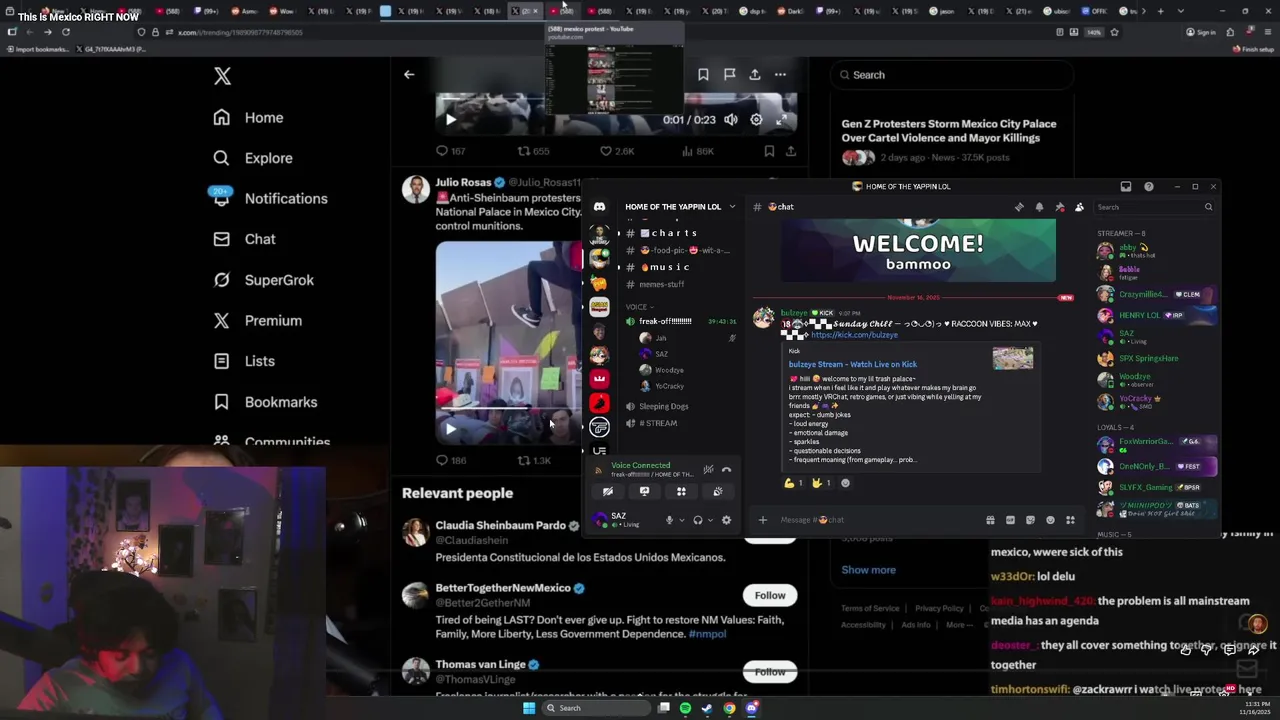Bookmark the X post from top bar
The image size is (1280, 720).
click(x=703, y=74)
